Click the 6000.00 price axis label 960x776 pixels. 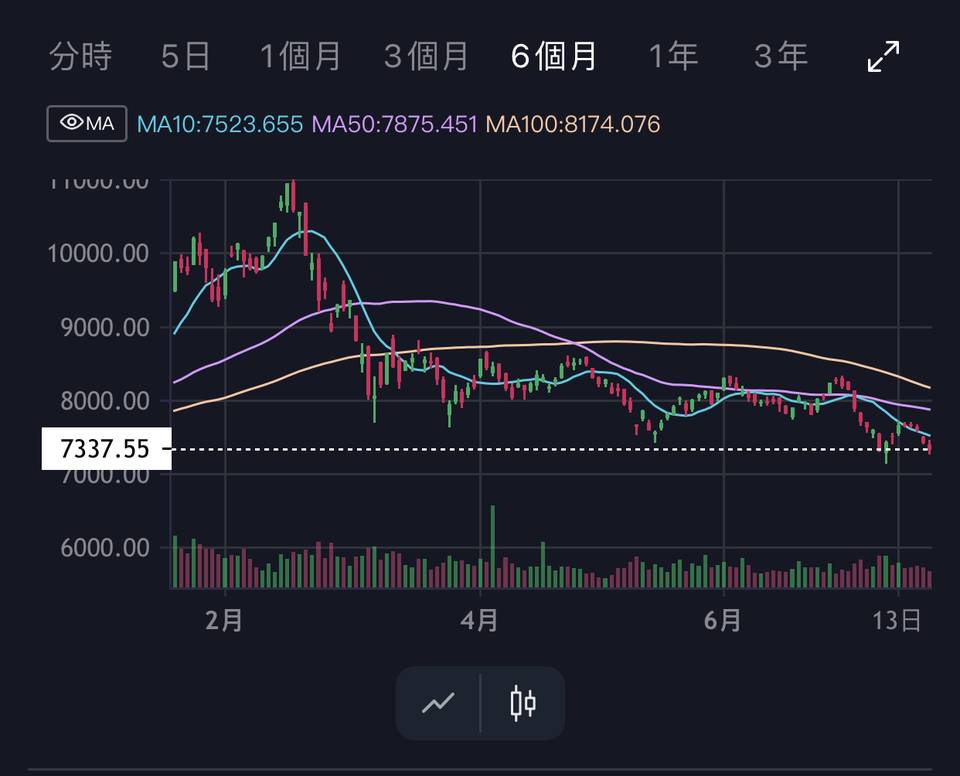(x=105, y=548)
